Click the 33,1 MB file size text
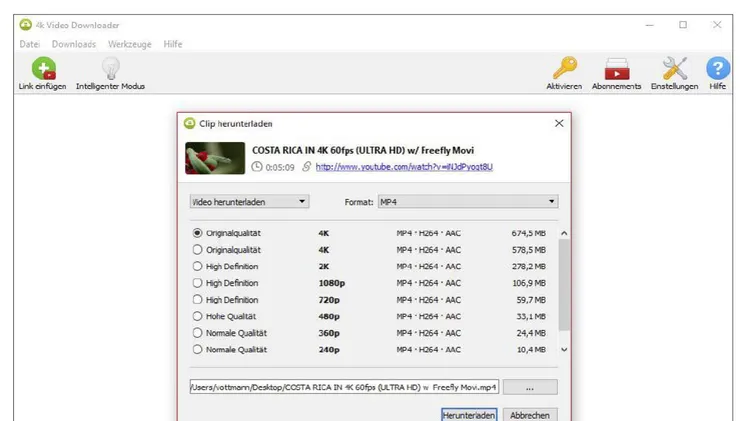This screenshot has width=750, height=421. (x=531, y=316)
